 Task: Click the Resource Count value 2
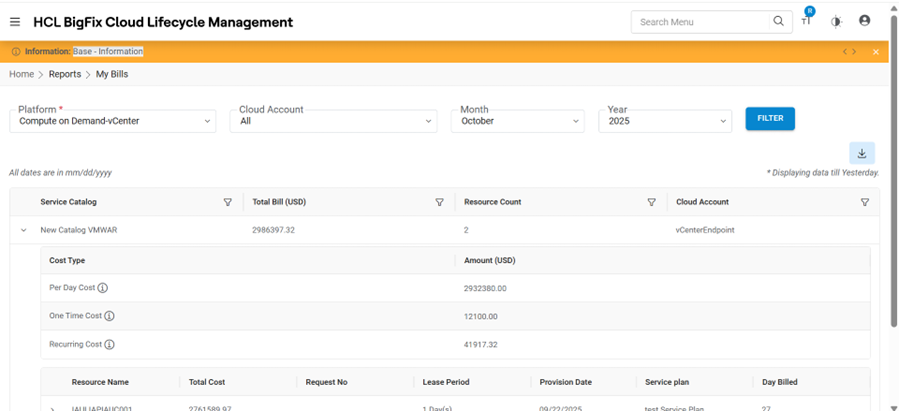click(x=466, y=230)
